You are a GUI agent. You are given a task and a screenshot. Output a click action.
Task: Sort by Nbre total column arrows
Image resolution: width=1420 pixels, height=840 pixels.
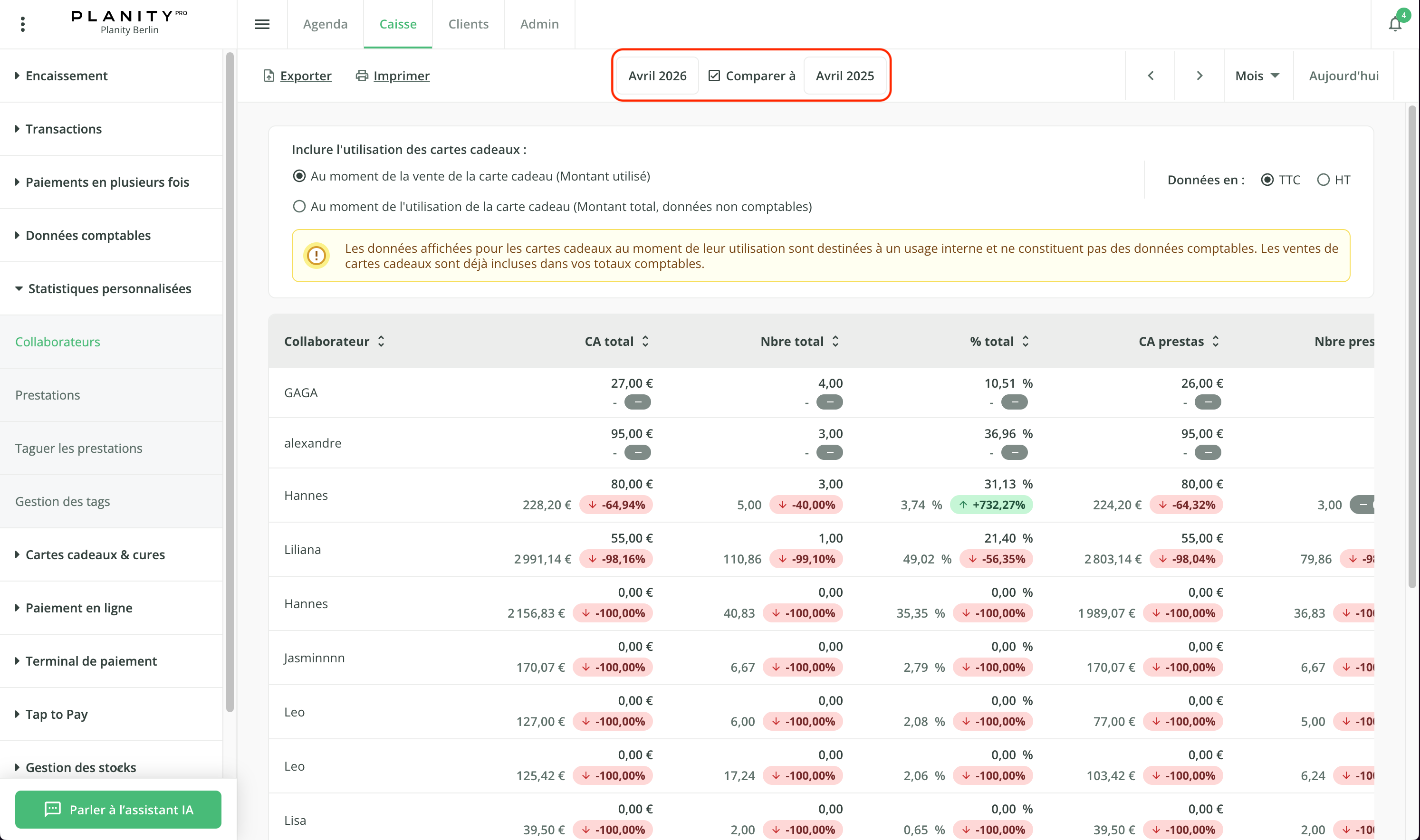[835, 341]
